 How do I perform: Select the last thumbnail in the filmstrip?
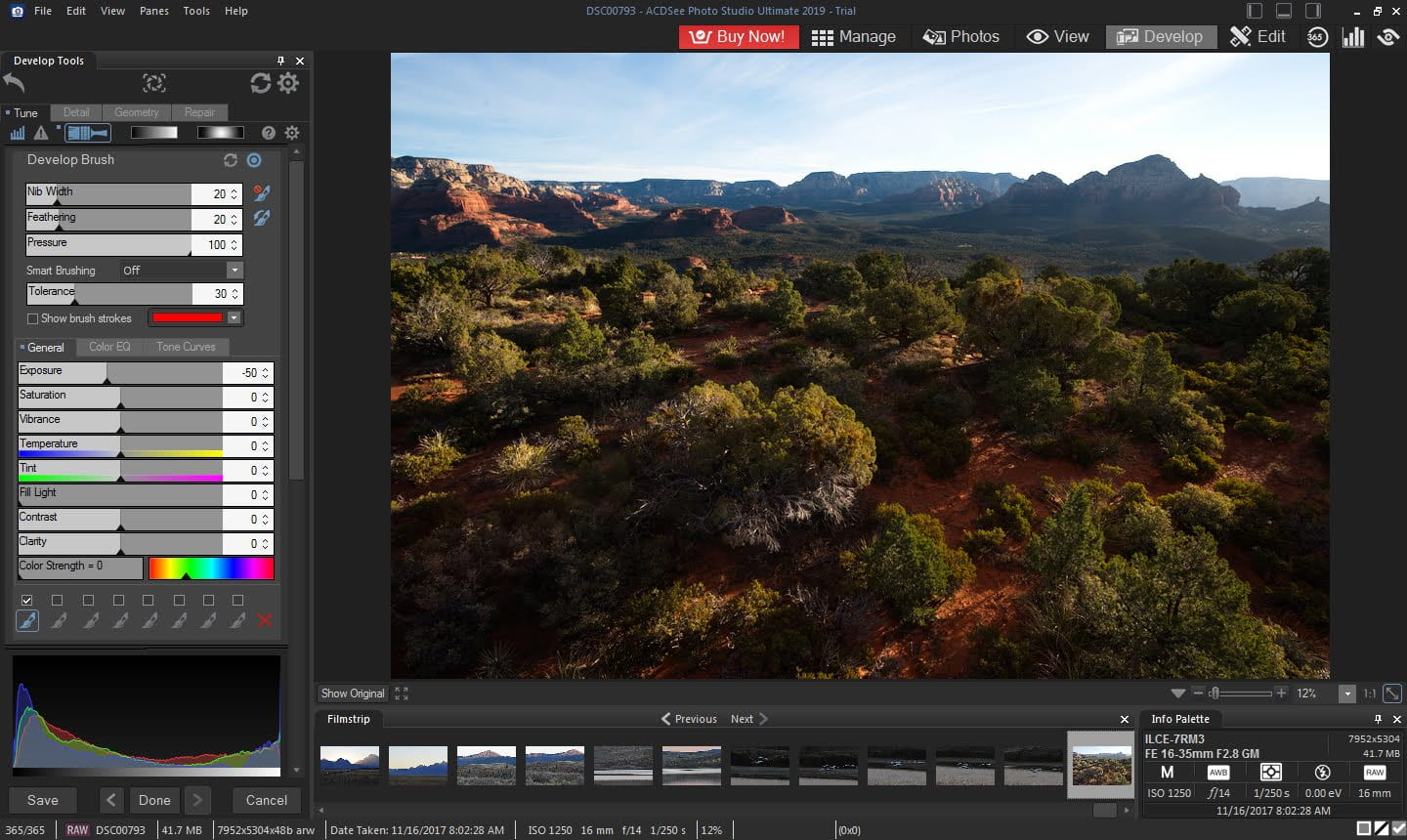point(1101,765)
